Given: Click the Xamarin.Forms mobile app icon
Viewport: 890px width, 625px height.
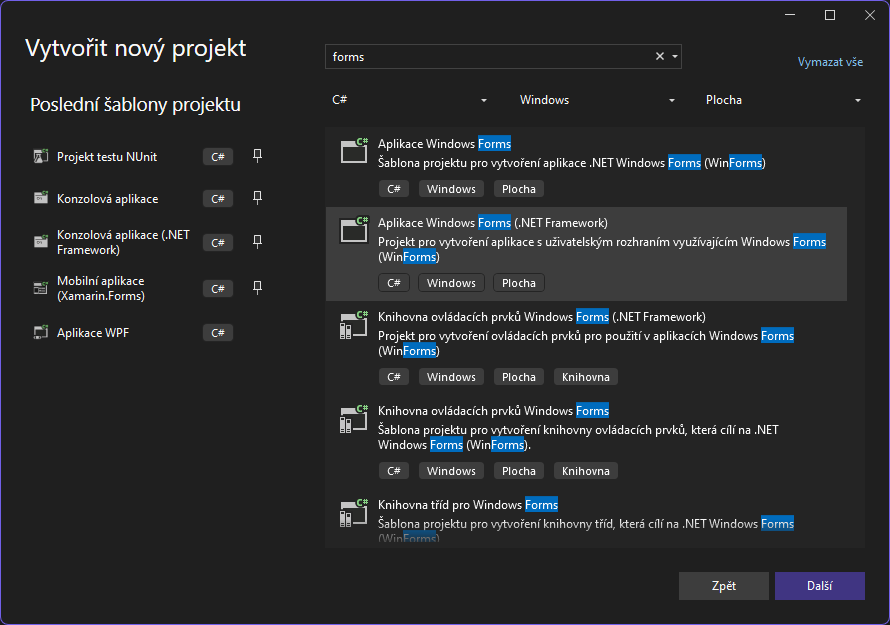Looking at the screenshot, I should pos(40,288).
